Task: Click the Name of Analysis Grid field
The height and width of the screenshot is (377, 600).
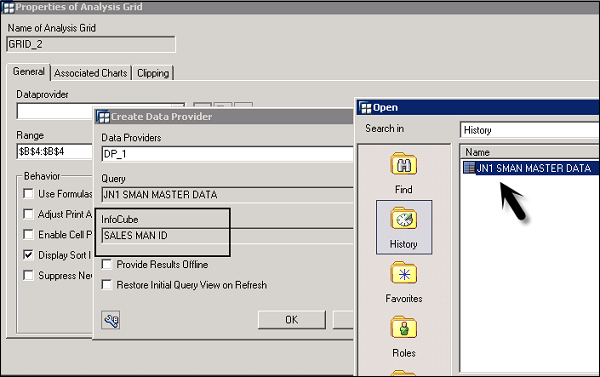Action: 91,44
